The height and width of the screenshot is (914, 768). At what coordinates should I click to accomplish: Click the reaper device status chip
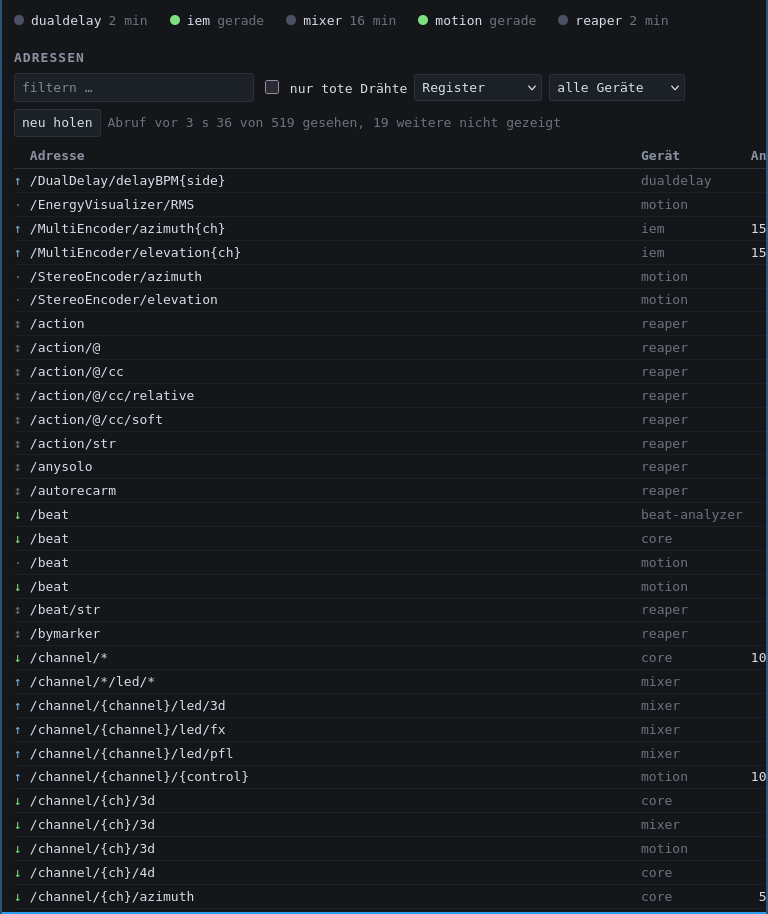pos(613,20)
